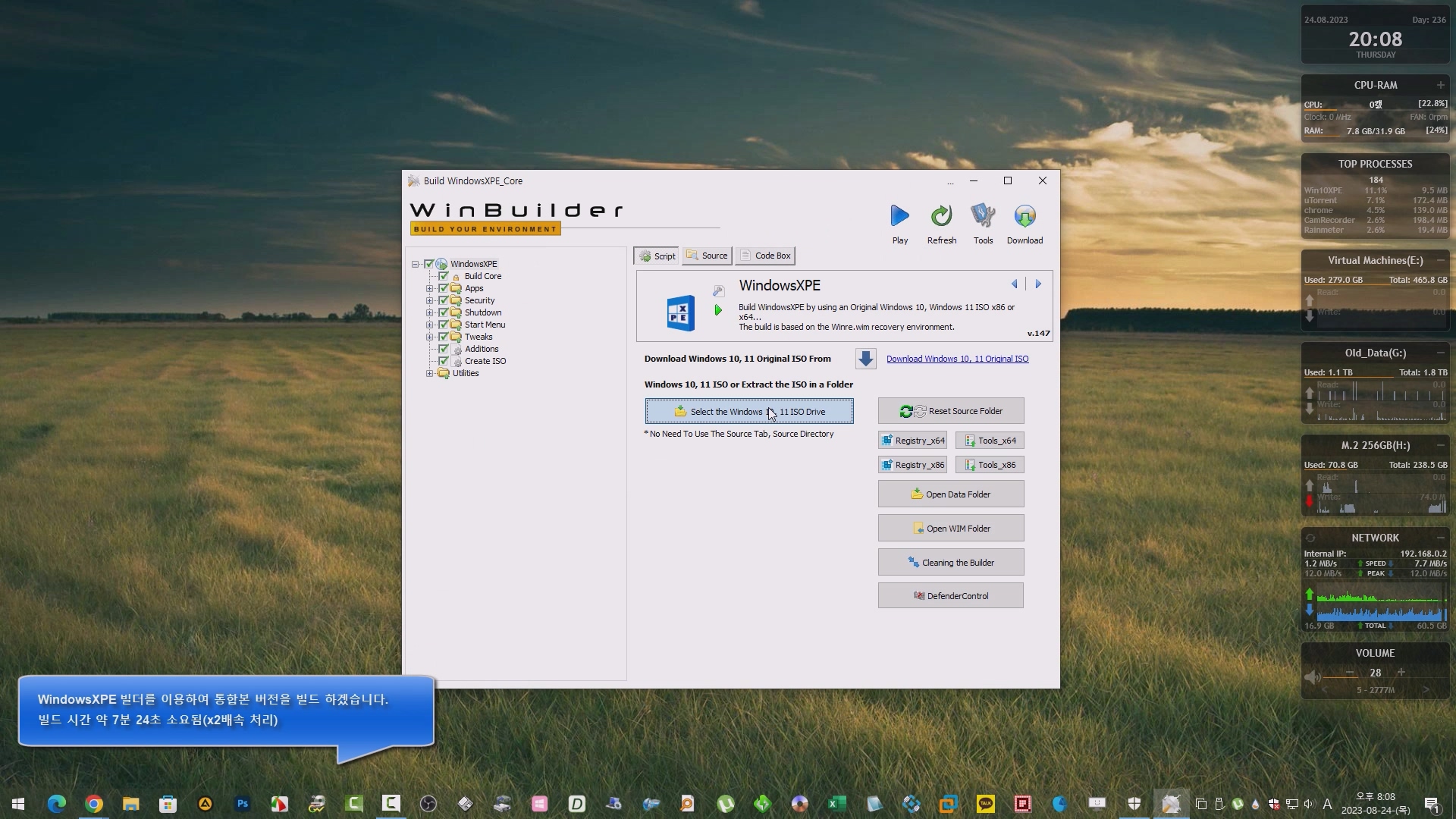
Task: Switch to the Source tab
Action: 707,256
